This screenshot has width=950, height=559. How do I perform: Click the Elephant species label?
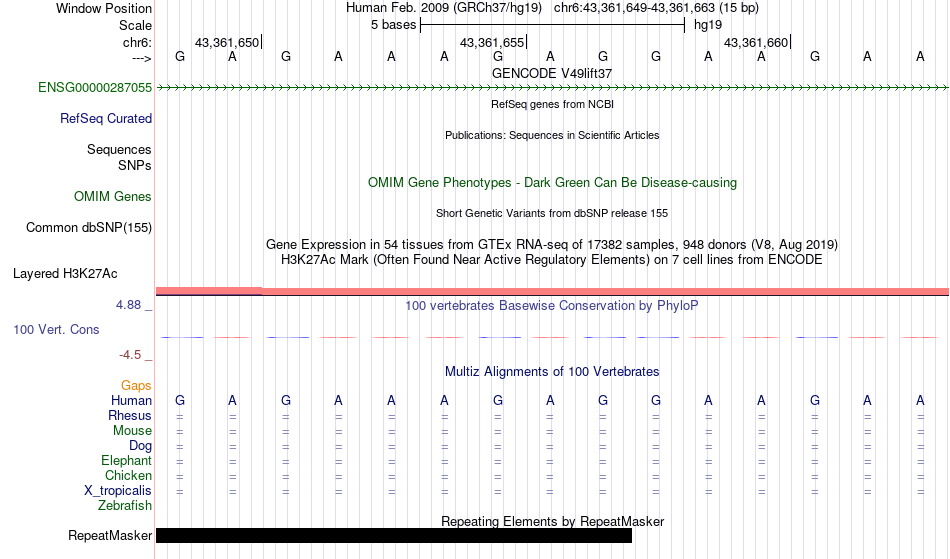click(x=127, y=461)
